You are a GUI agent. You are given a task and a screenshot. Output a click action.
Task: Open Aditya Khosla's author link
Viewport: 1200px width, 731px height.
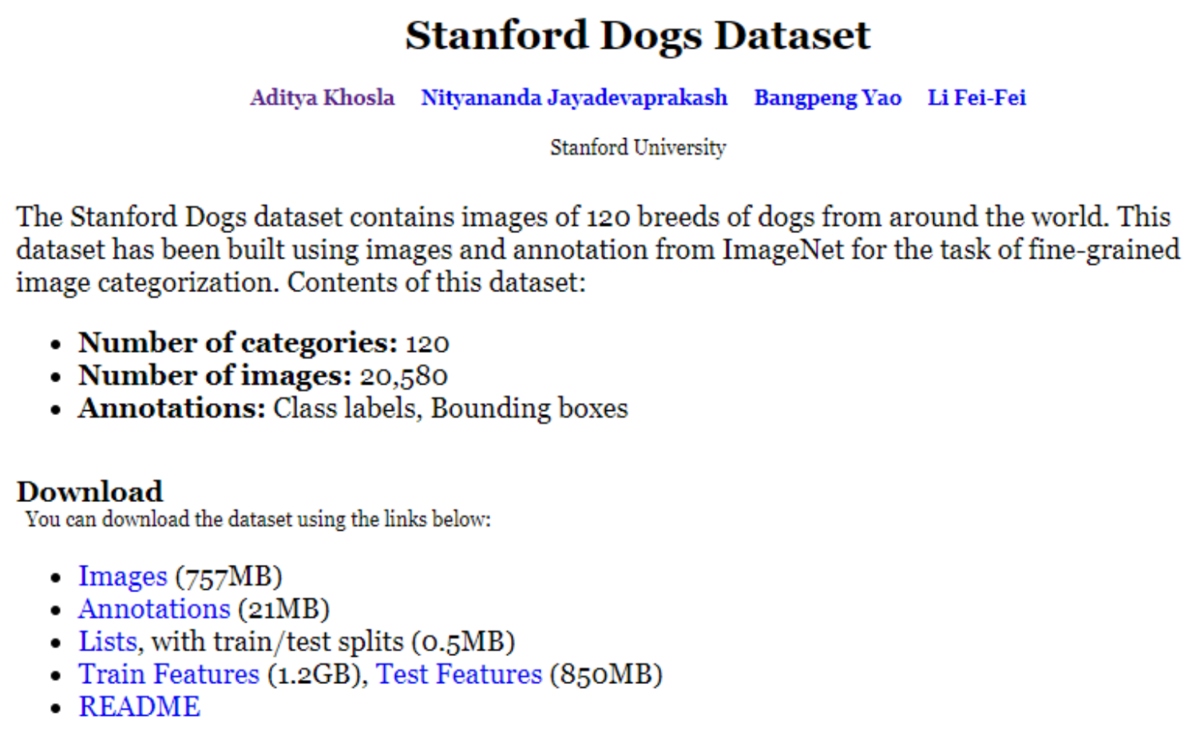tap(322, 98)
